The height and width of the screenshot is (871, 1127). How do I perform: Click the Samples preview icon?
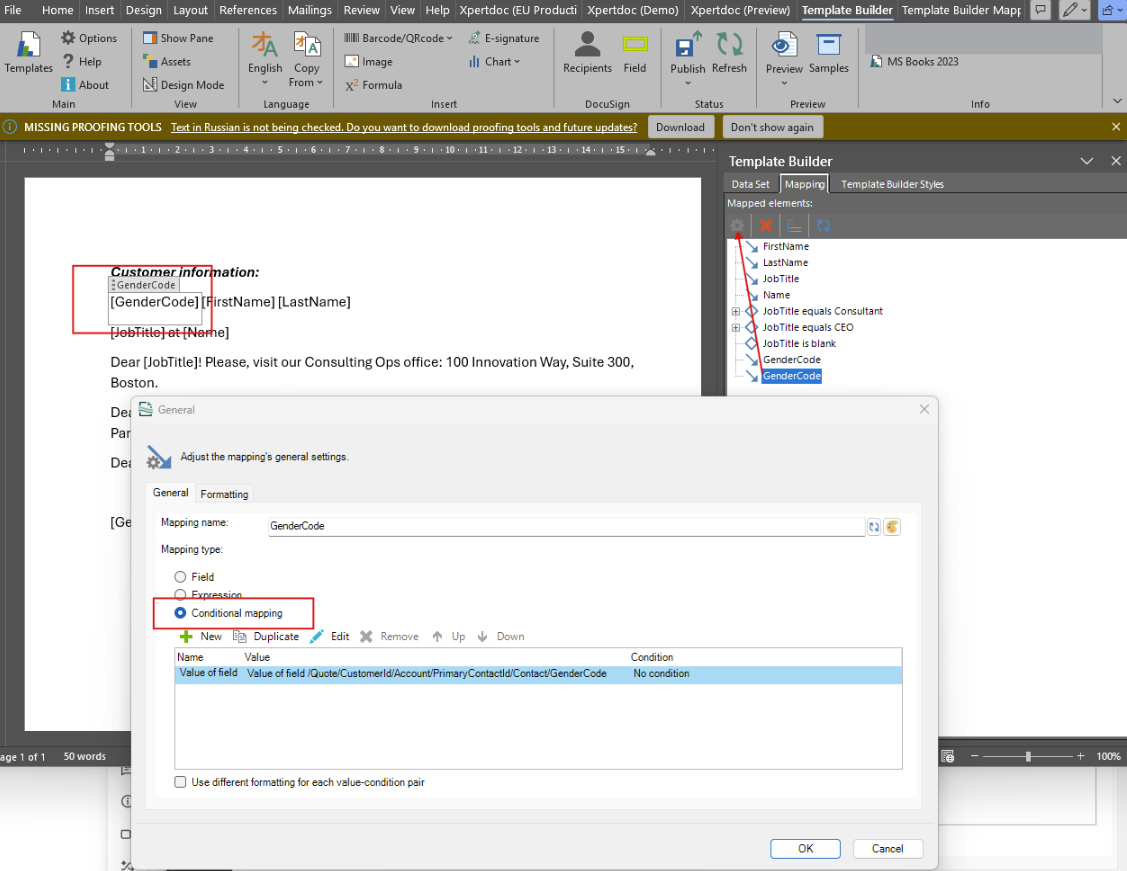click(x=829, y=45)
